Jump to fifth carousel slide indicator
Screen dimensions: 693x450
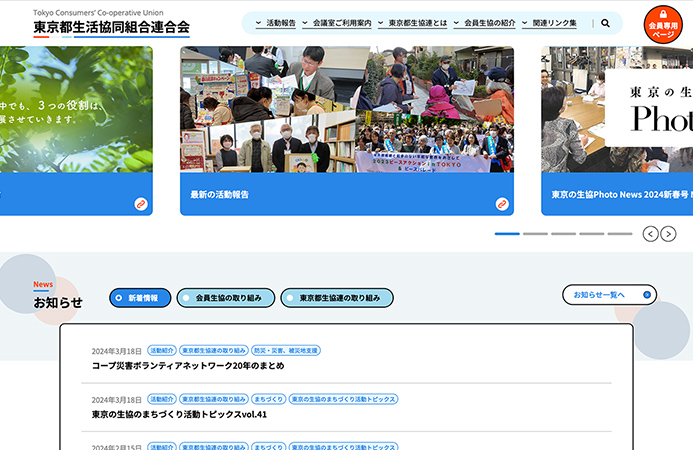[620, 234]
